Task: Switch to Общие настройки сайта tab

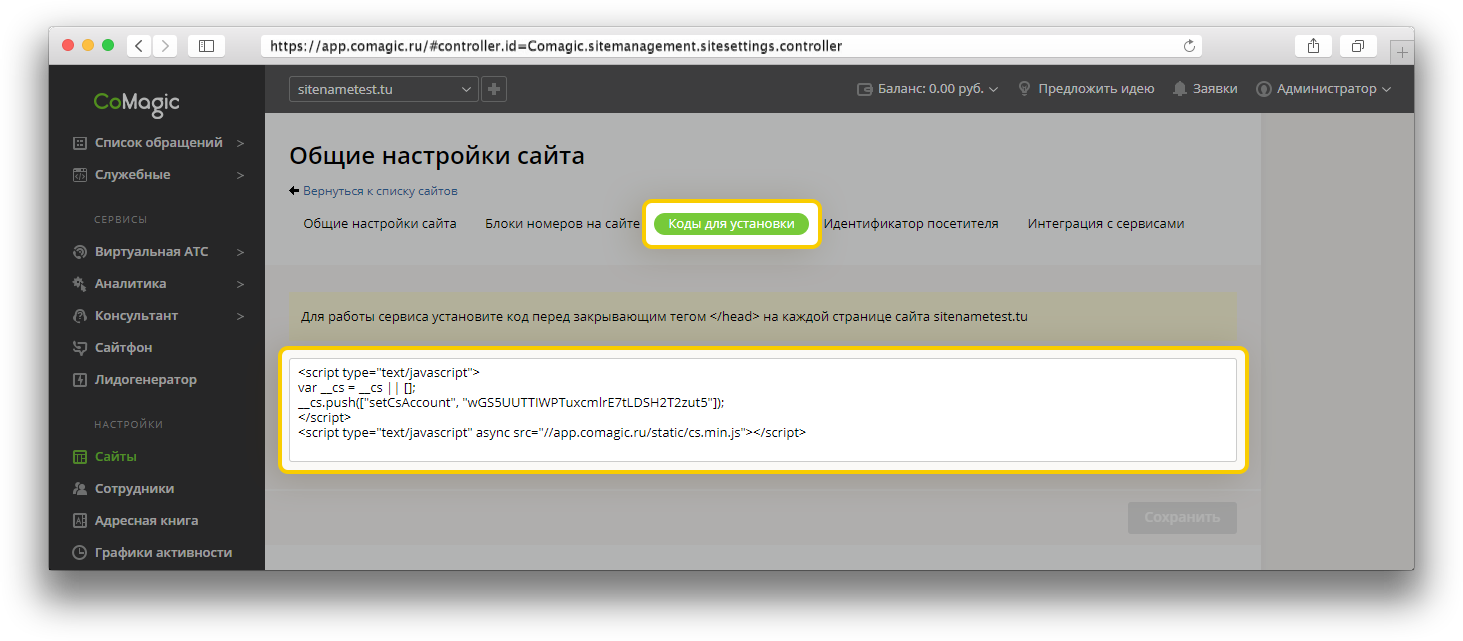Action: tap(380, 224)
